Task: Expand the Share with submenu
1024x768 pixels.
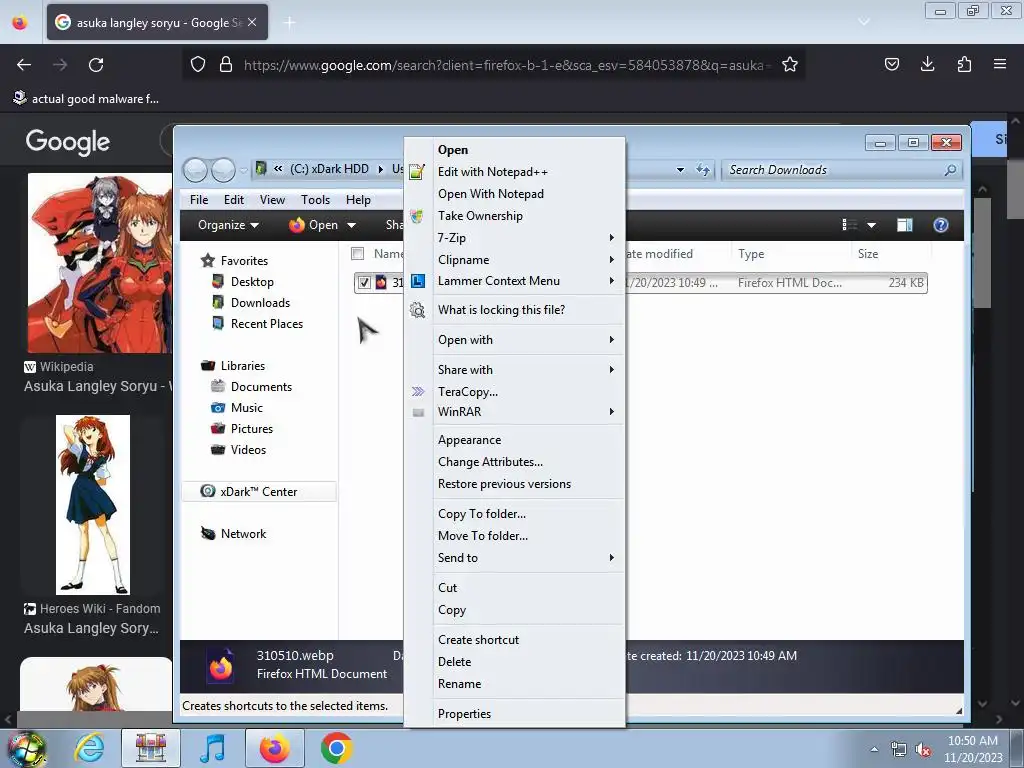Action: click(515, 370)
